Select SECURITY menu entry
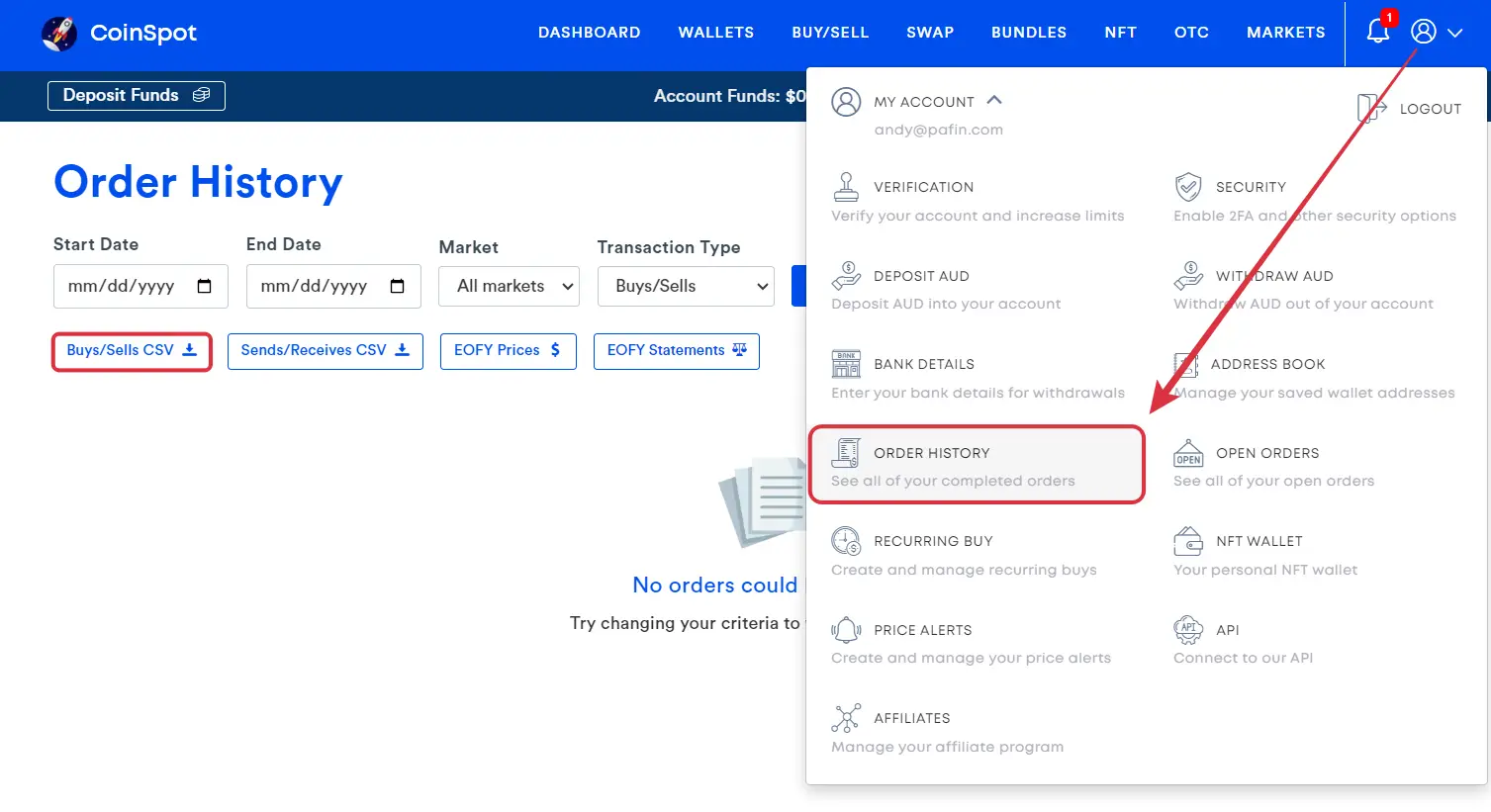This screenshot has height=812, width=1491. pos(1251,187)
